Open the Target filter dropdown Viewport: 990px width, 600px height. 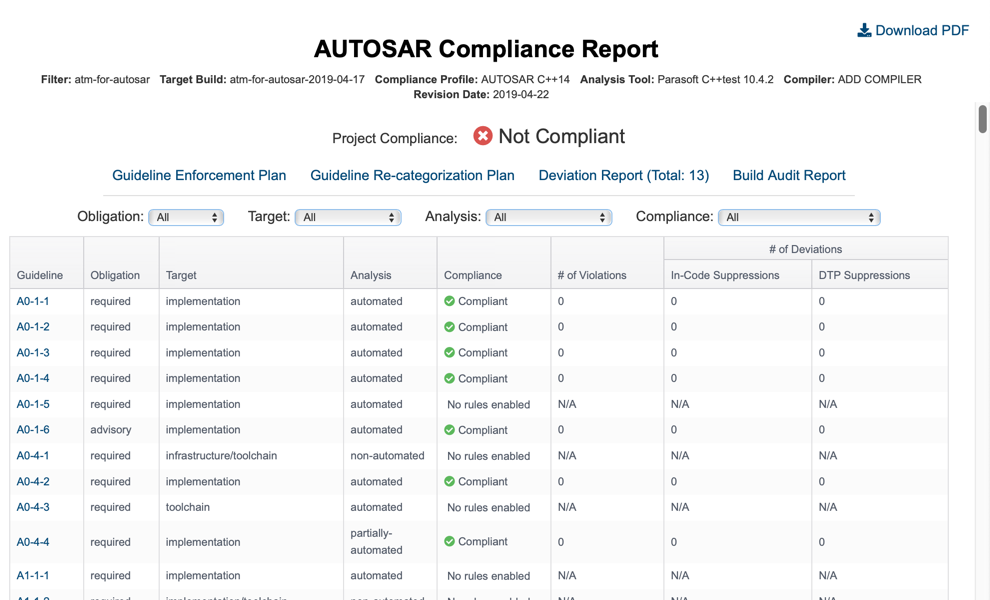tap(348, 217)
